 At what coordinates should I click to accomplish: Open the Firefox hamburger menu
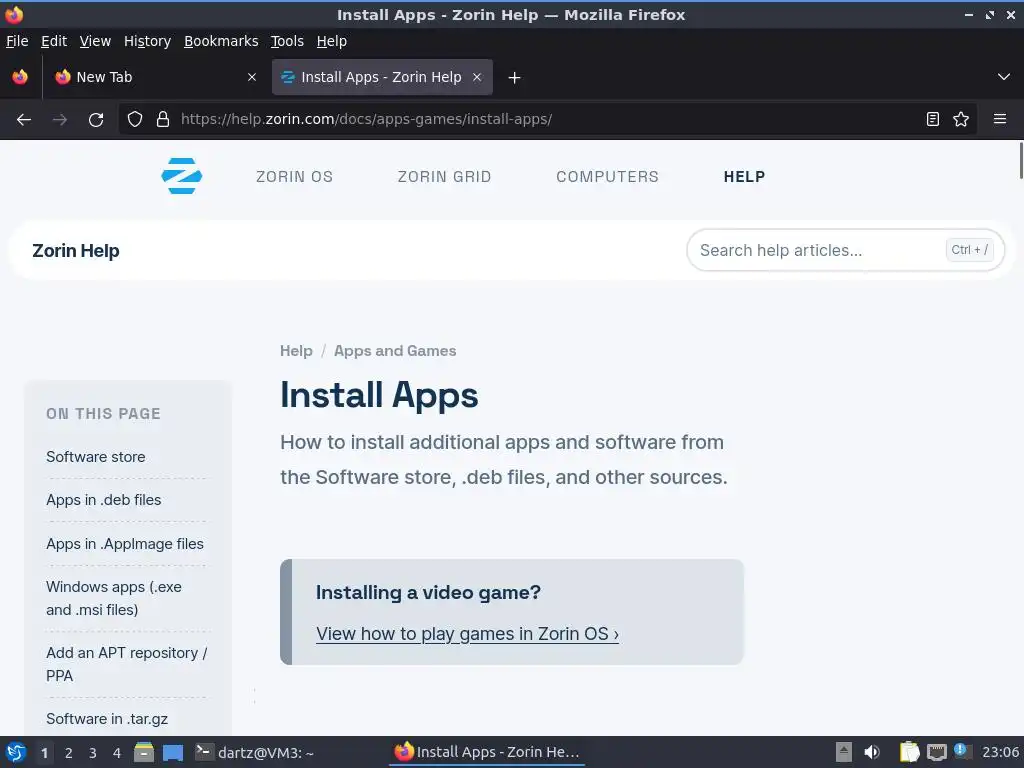[x=999, y=119]
